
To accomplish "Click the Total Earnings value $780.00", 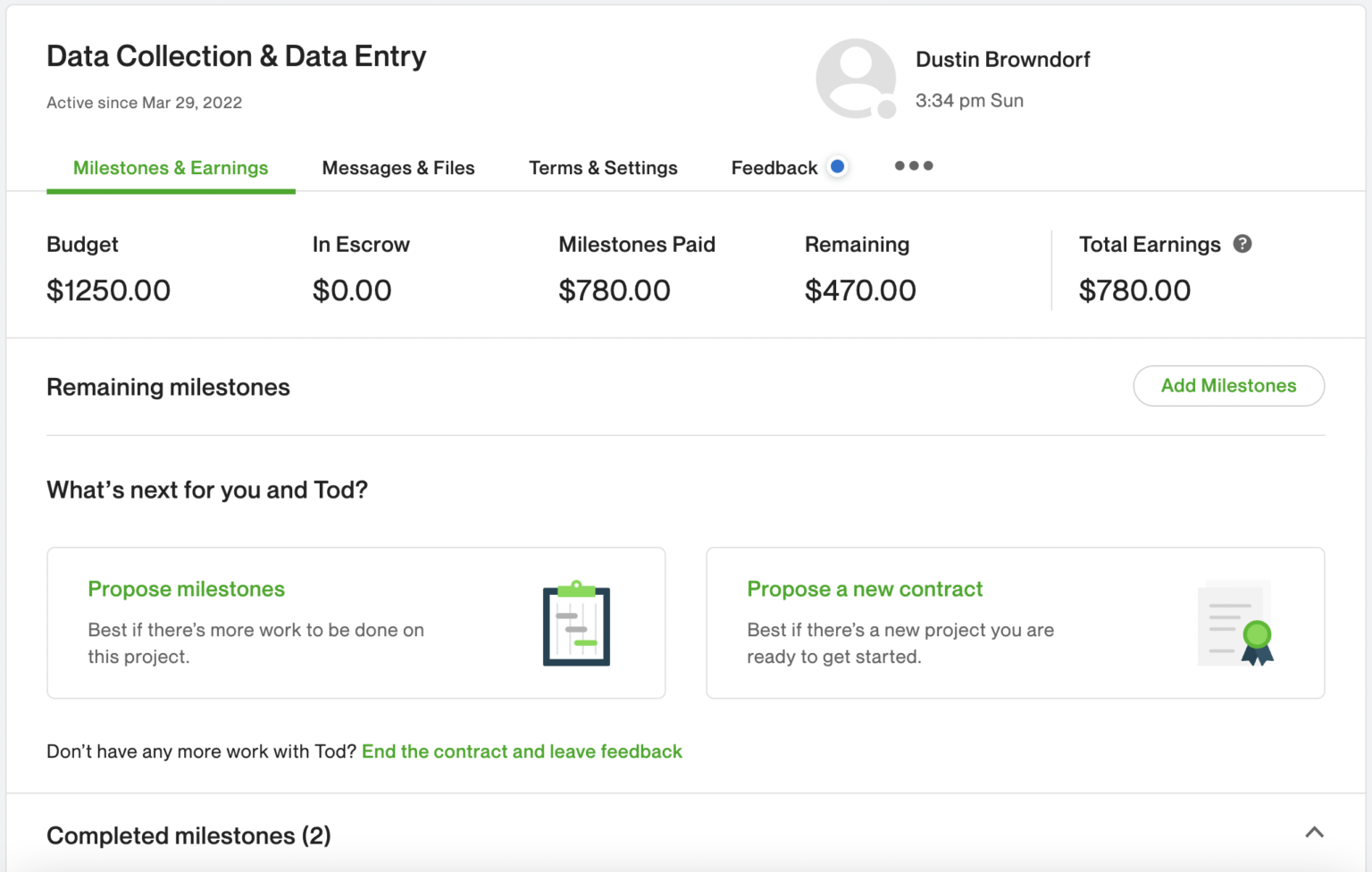I will pos(1134,290).
